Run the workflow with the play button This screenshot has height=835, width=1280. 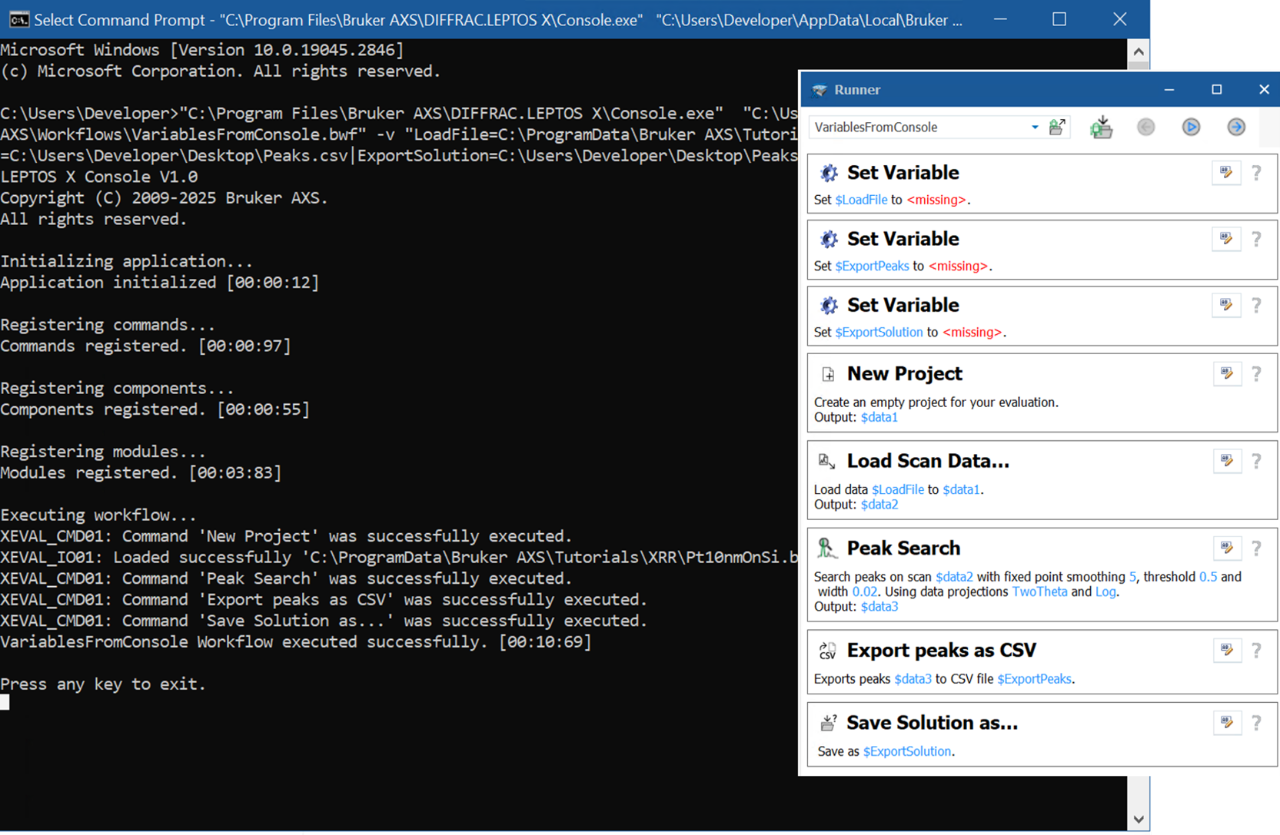tap(1191, 127)
